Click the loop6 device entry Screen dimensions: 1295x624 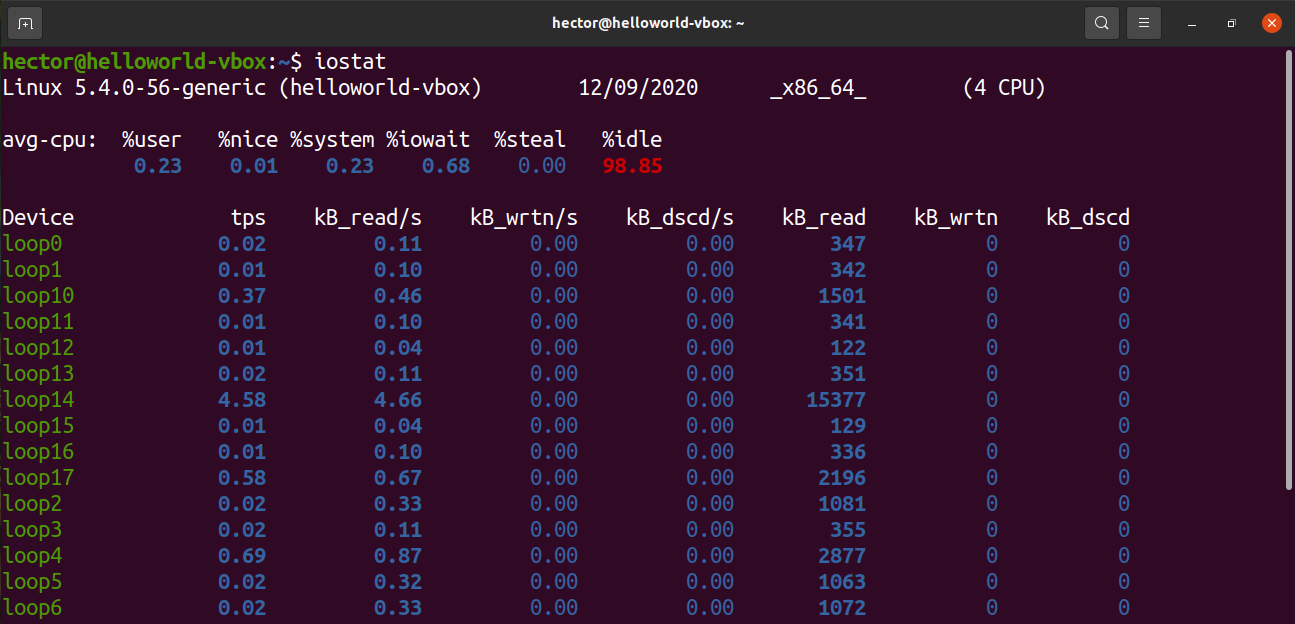[32, 608]
